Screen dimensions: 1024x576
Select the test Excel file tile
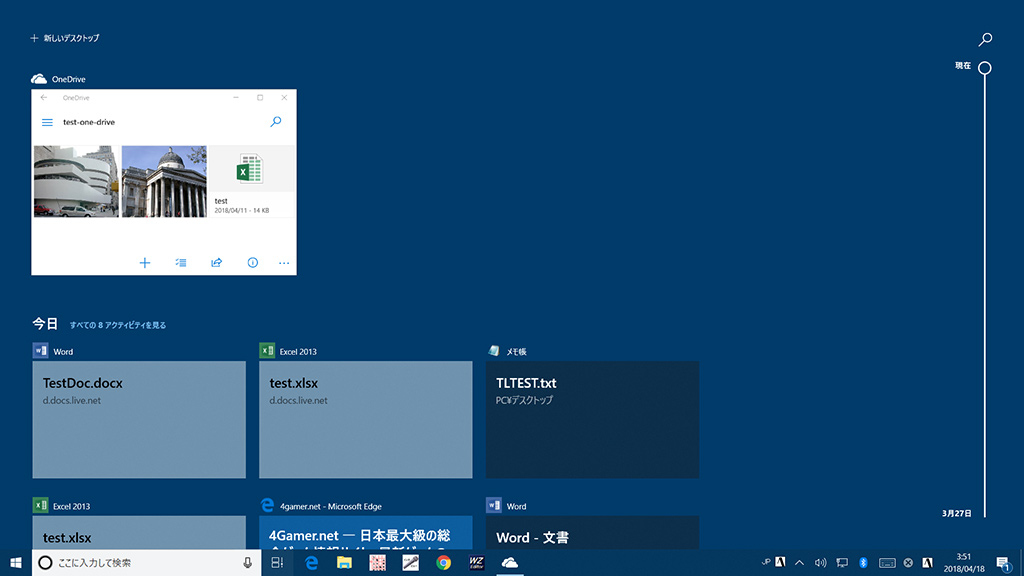[x=251, y=182]
